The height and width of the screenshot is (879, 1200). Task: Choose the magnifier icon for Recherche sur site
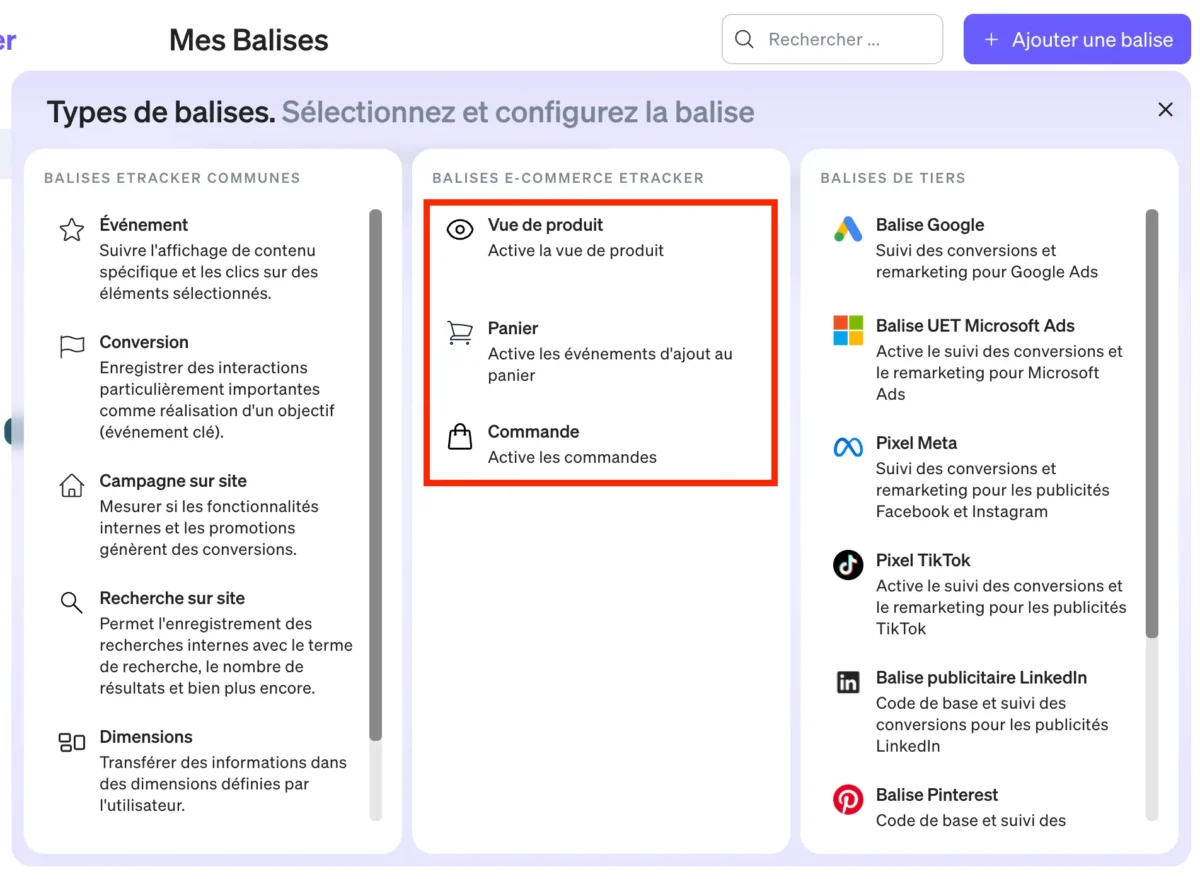pyautogui.click(x=72, y=603)
